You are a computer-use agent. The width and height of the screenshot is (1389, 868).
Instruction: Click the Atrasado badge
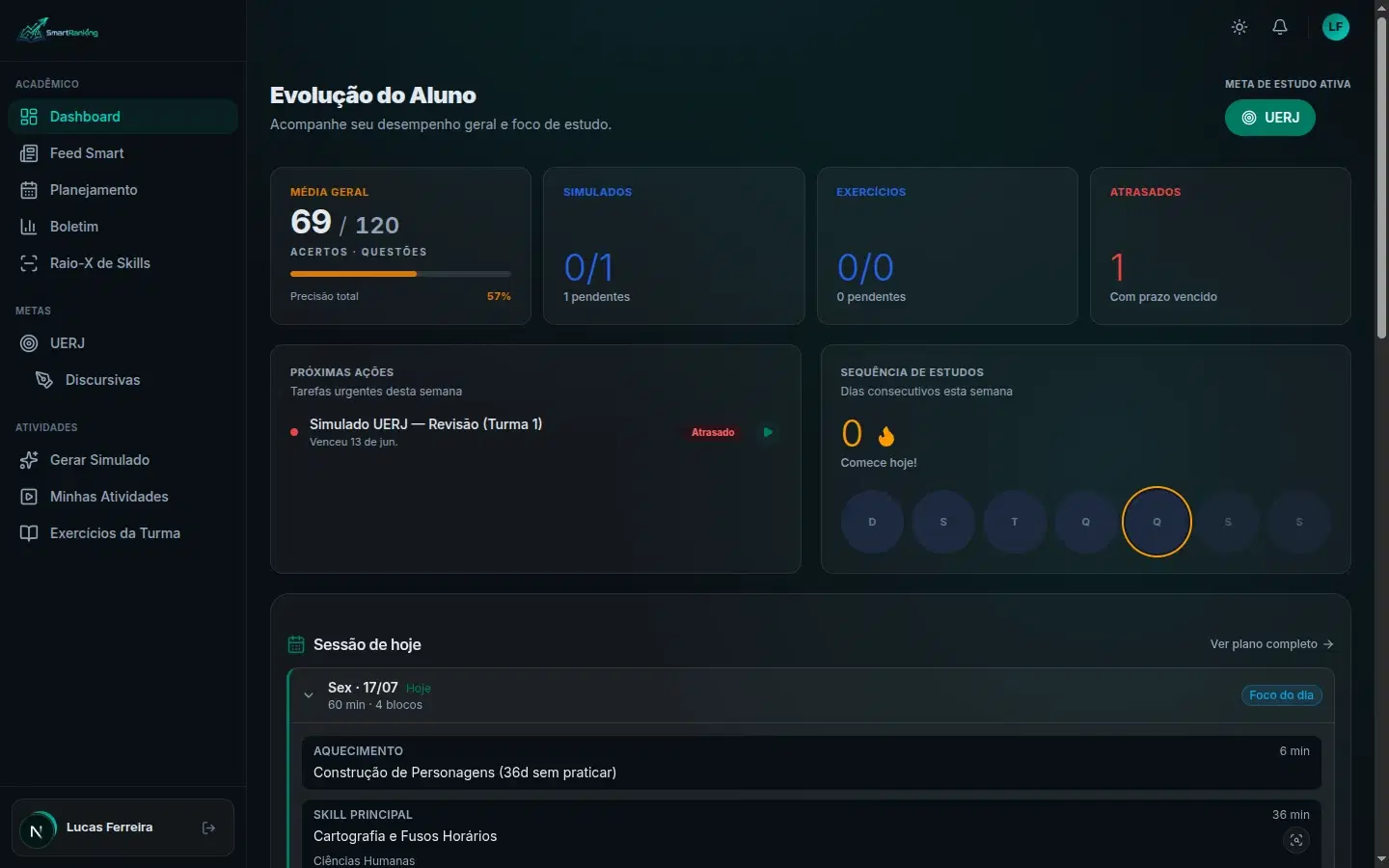(713, 432)
